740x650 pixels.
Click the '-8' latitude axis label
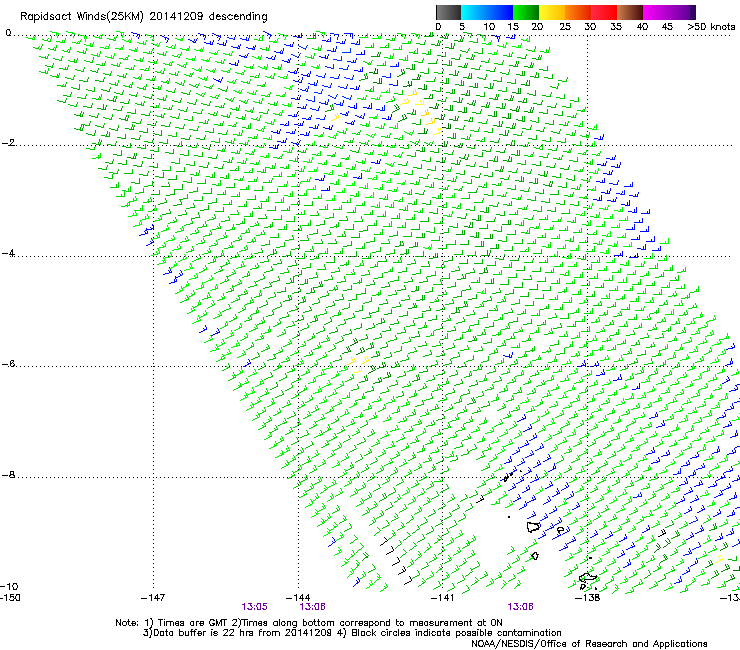click(8, 475)
